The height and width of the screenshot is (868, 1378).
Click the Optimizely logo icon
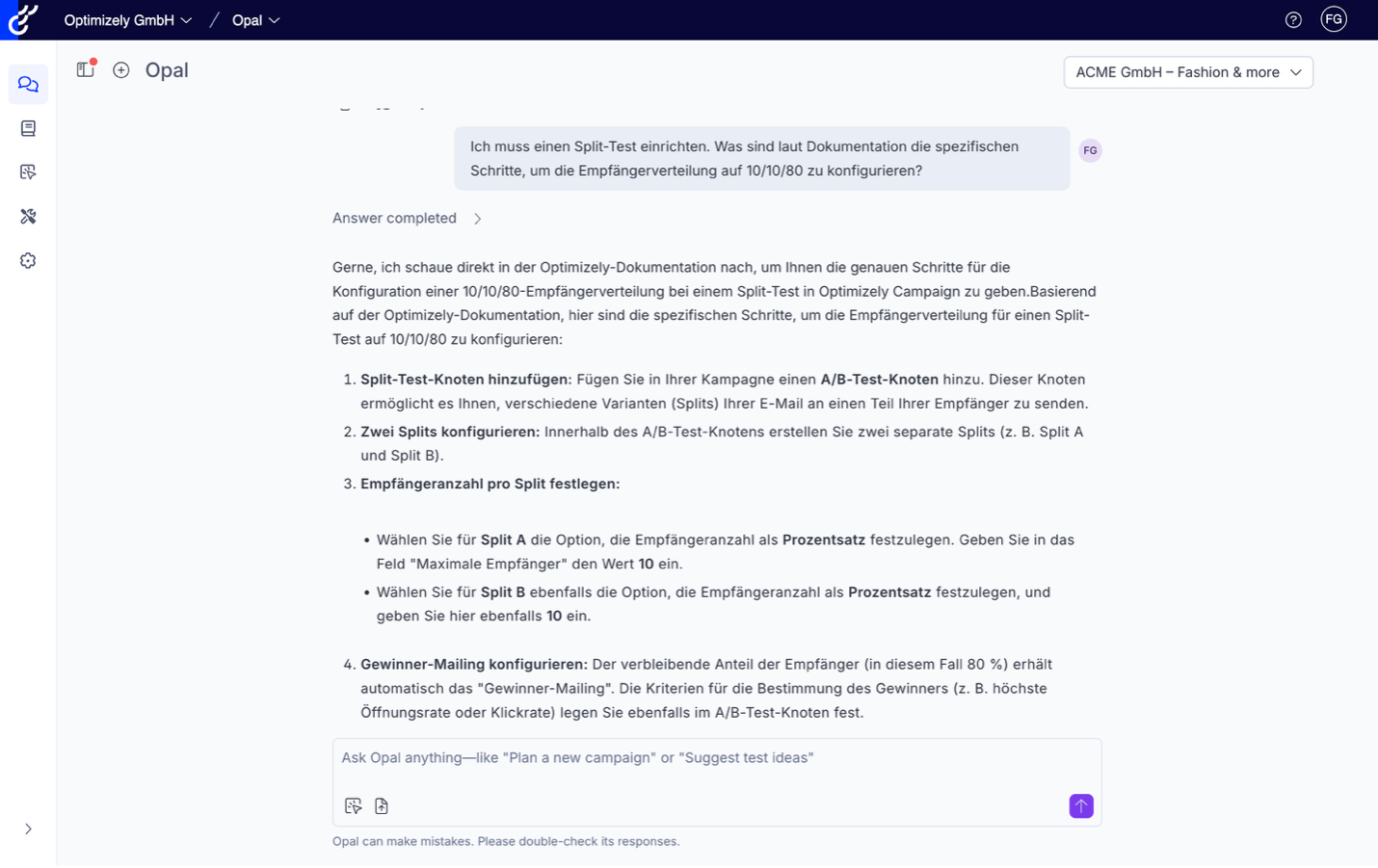(x=23, y=19)
